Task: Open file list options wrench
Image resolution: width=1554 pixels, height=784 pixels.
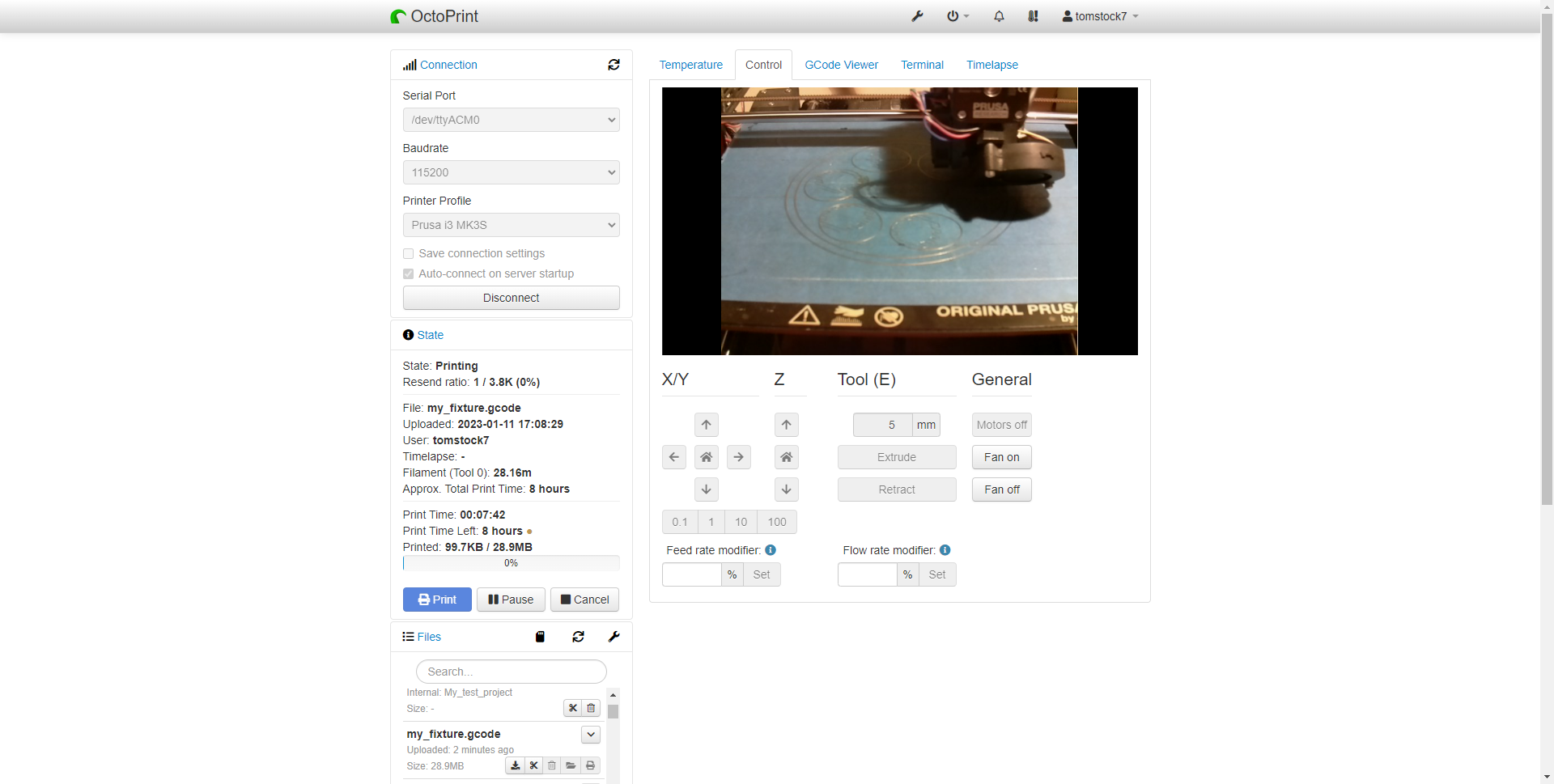Action: pos(614,637)
